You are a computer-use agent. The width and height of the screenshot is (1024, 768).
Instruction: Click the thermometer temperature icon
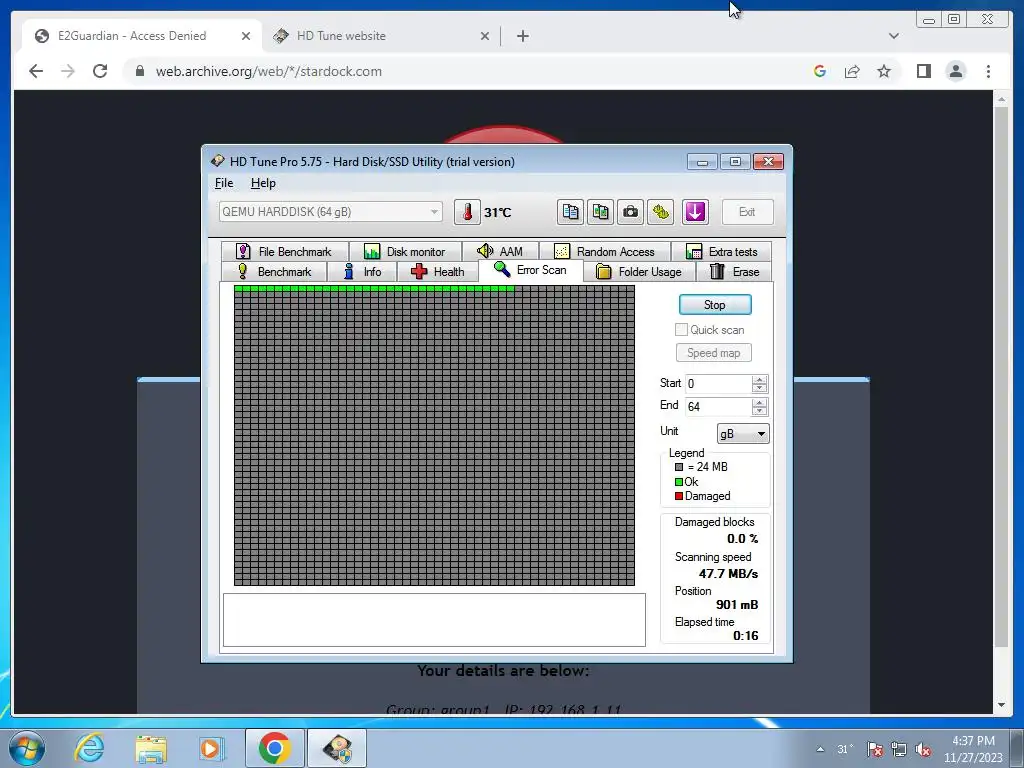coord(467,212)
